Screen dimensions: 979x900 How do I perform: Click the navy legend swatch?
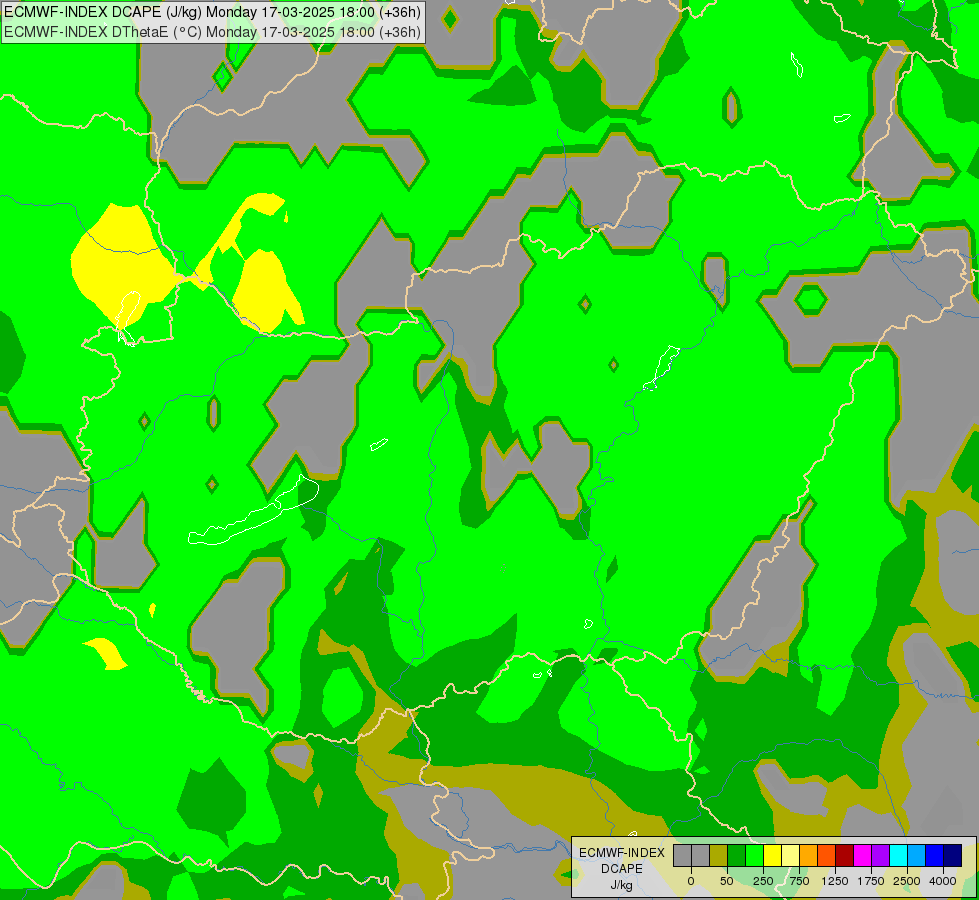[953, 855]
